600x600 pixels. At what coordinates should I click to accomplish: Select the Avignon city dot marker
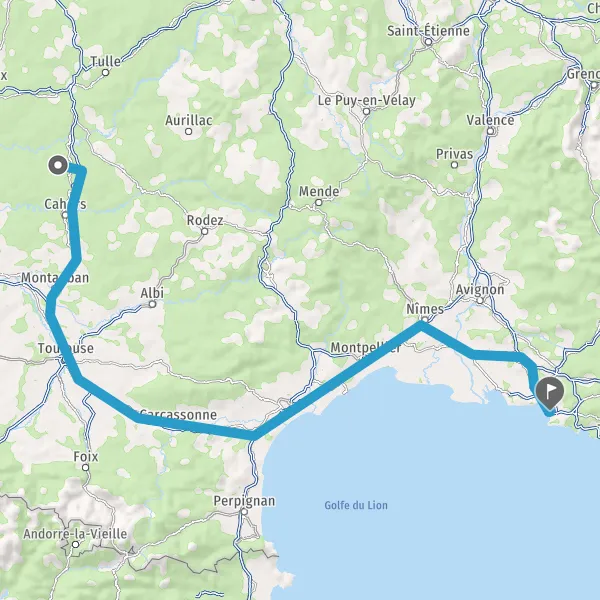point(480,301)
